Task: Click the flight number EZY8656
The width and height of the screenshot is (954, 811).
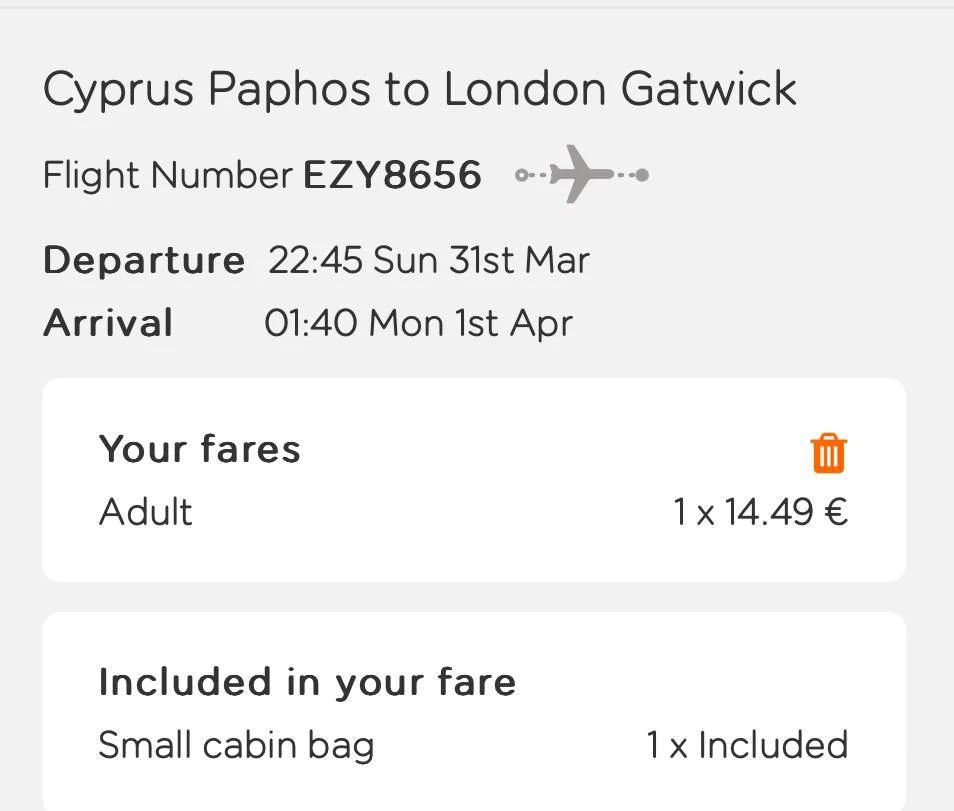Action: point(392,176)
